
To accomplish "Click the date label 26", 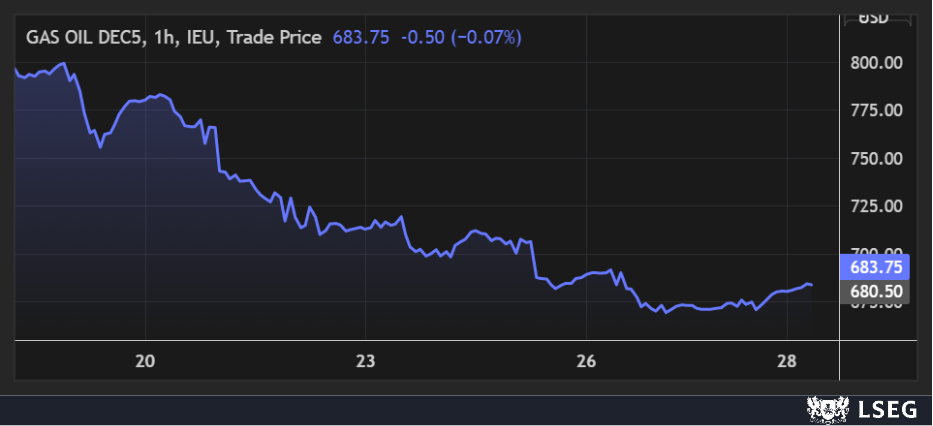I will 586,360.
